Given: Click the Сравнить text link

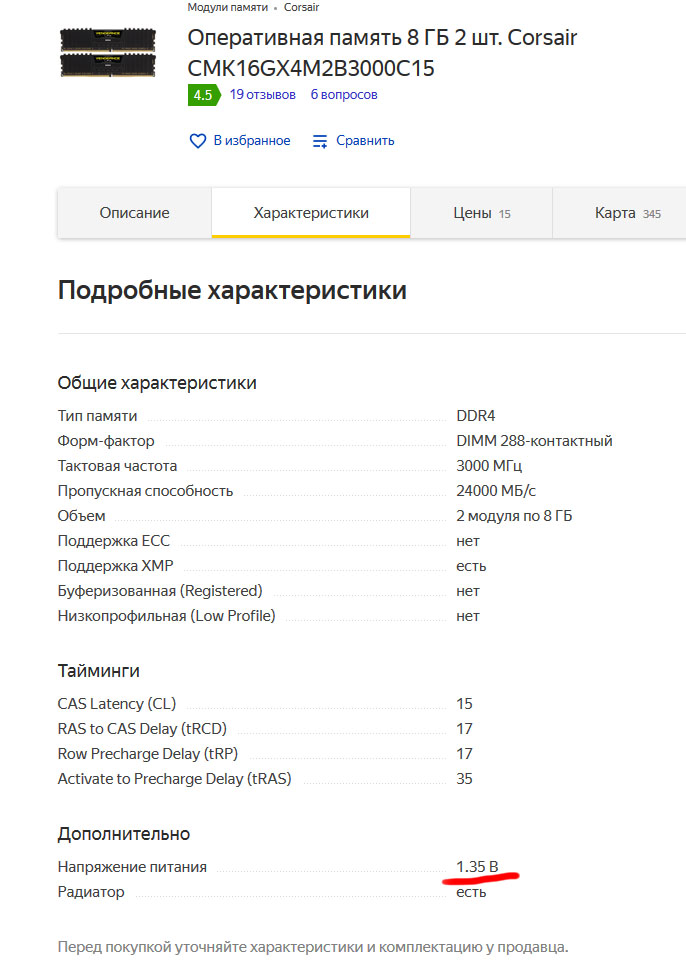Looking at the screenshot, I should (365, 141).
